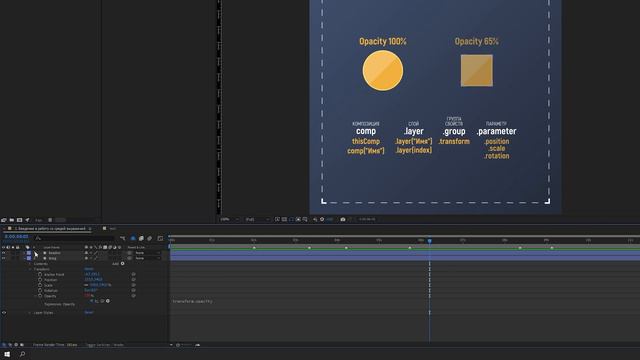Click the pick whip of Круг layer

pyautogui.click(x=129, y=258)
